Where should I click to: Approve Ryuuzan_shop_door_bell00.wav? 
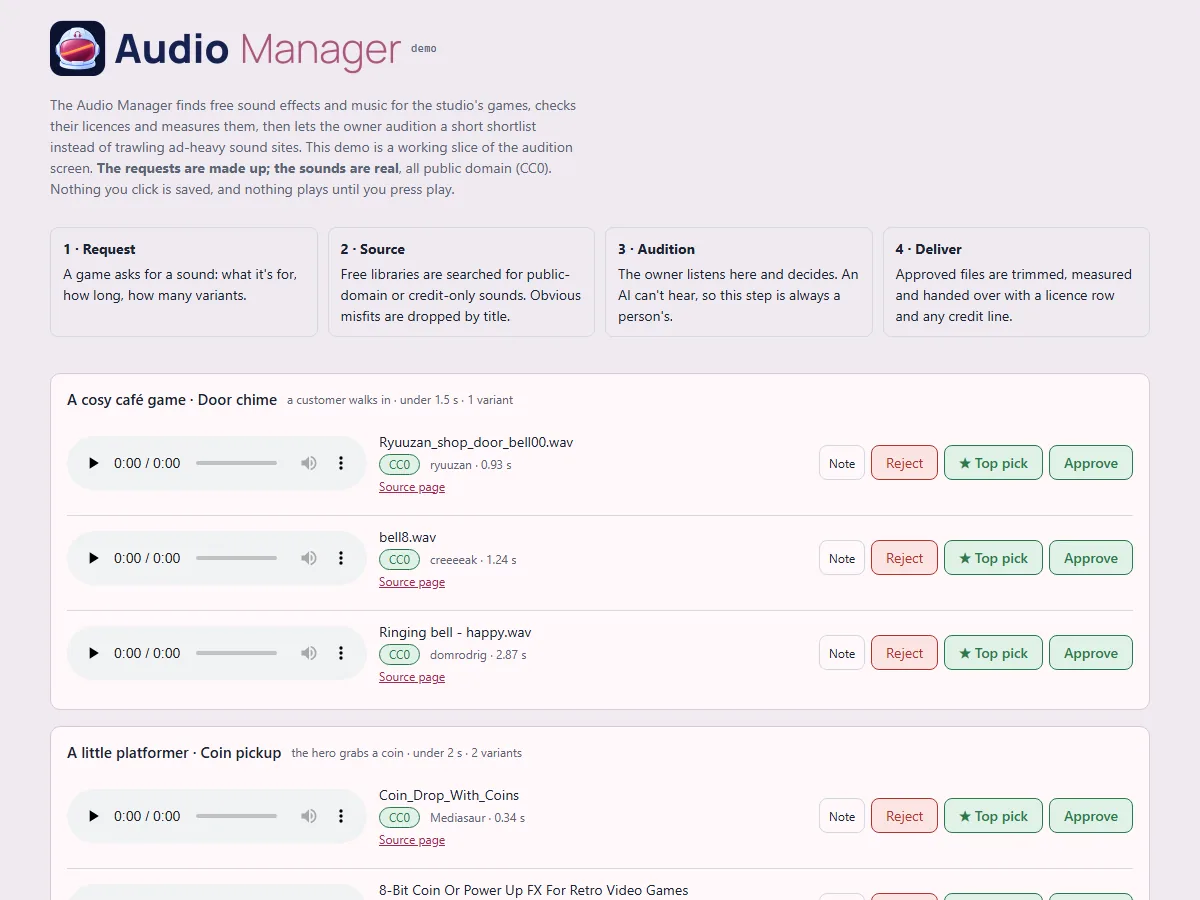1091,463
